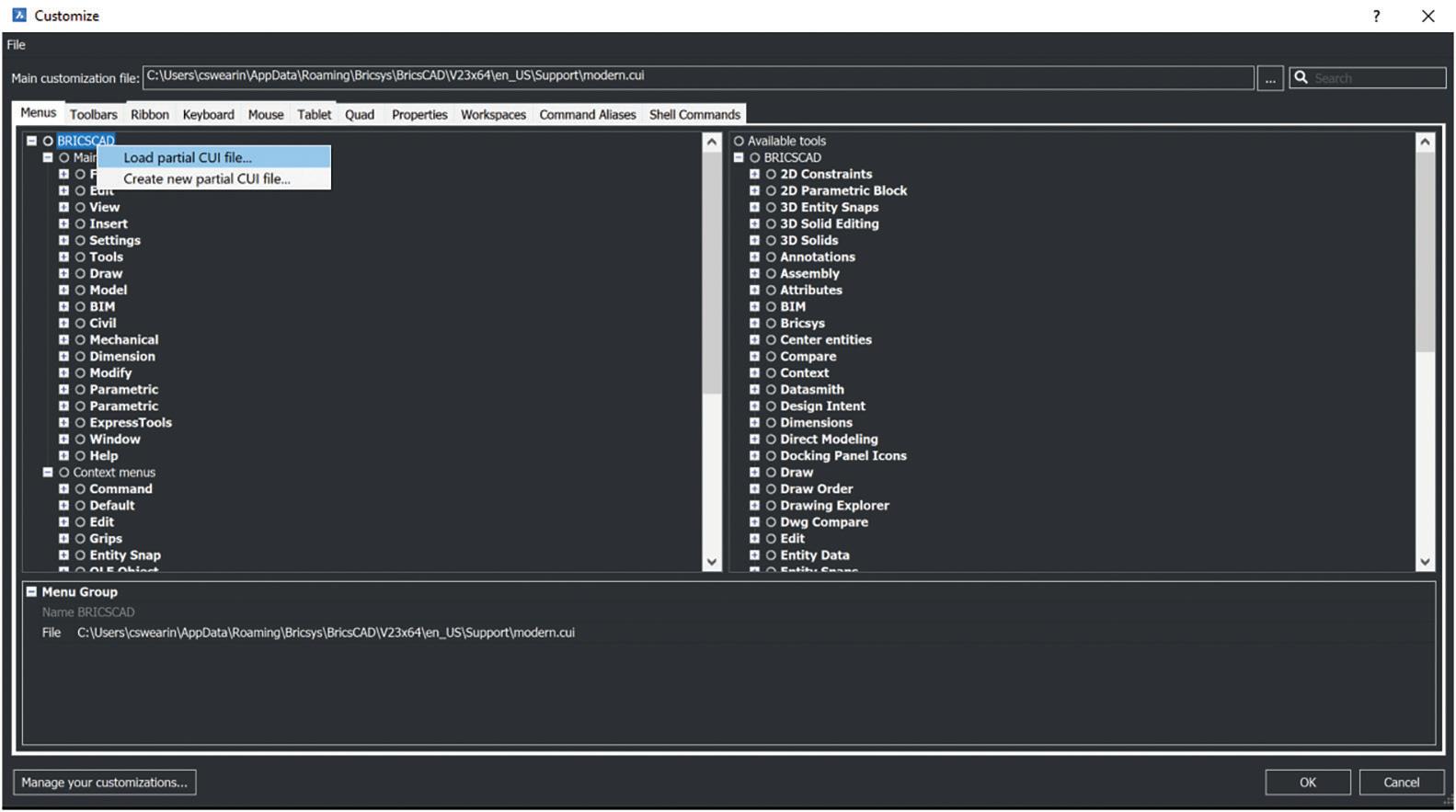
Task: Expand the Tools menu node
Action: (63, 257)
